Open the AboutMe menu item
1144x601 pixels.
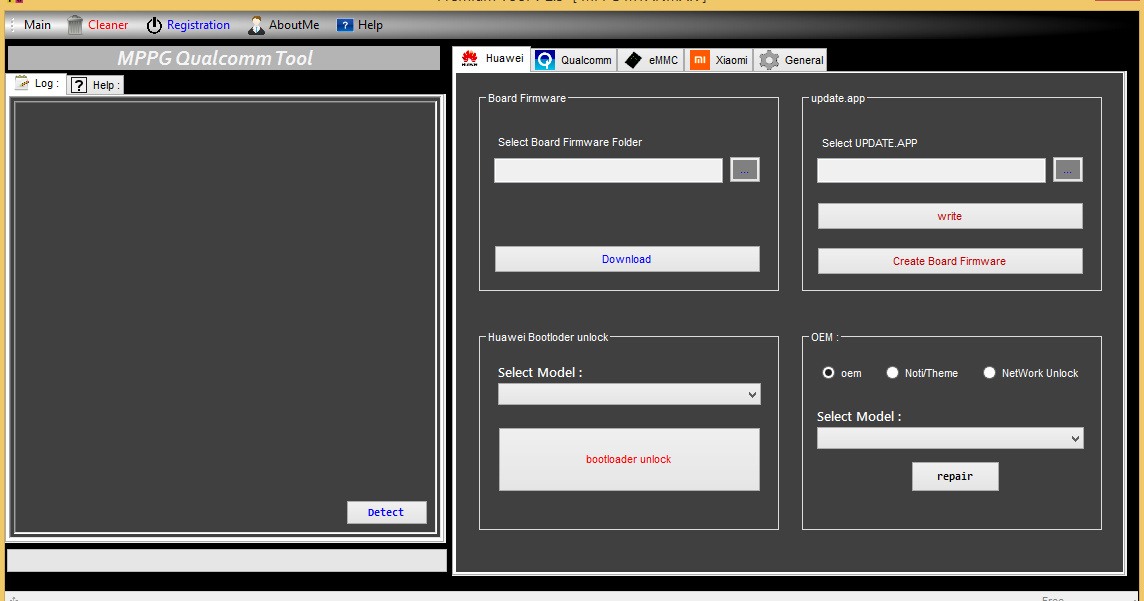click(284, 25)
